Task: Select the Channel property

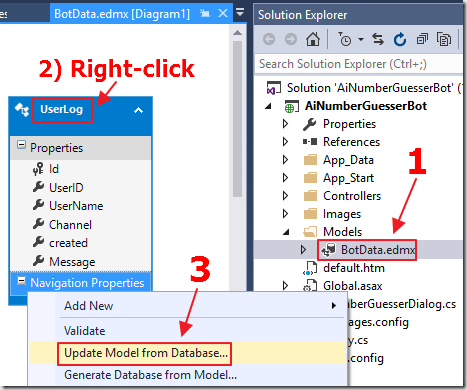Action: [x=70, y=225]
